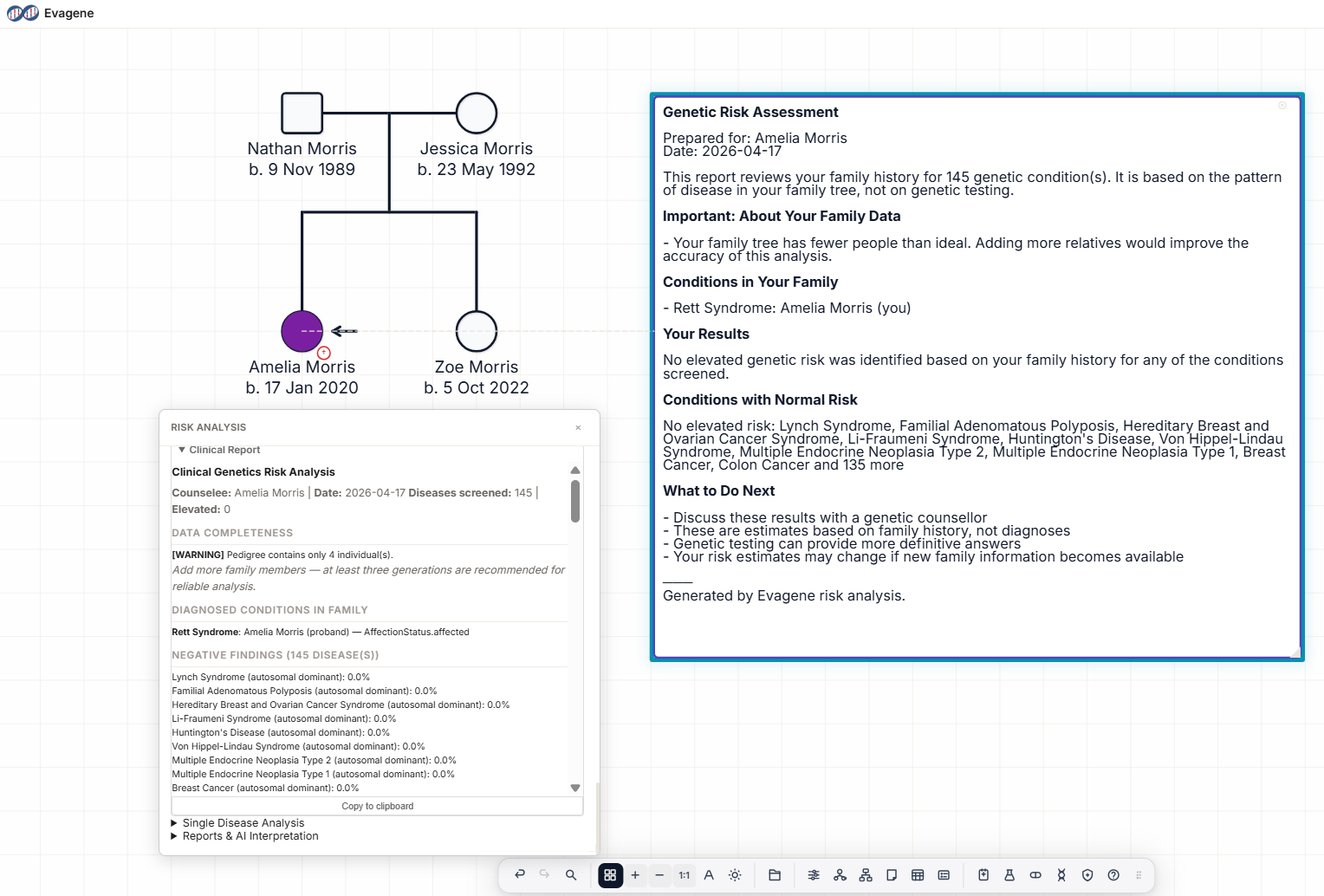
Task: Click the Risk Analysis panel scrollbar down arrow
Action: point(575,788)
